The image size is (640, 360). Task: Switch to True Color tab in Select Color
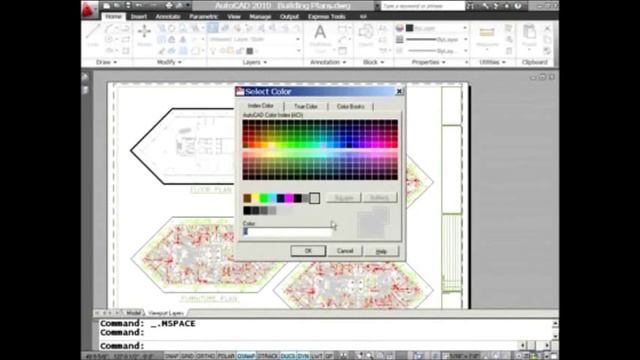306,107
